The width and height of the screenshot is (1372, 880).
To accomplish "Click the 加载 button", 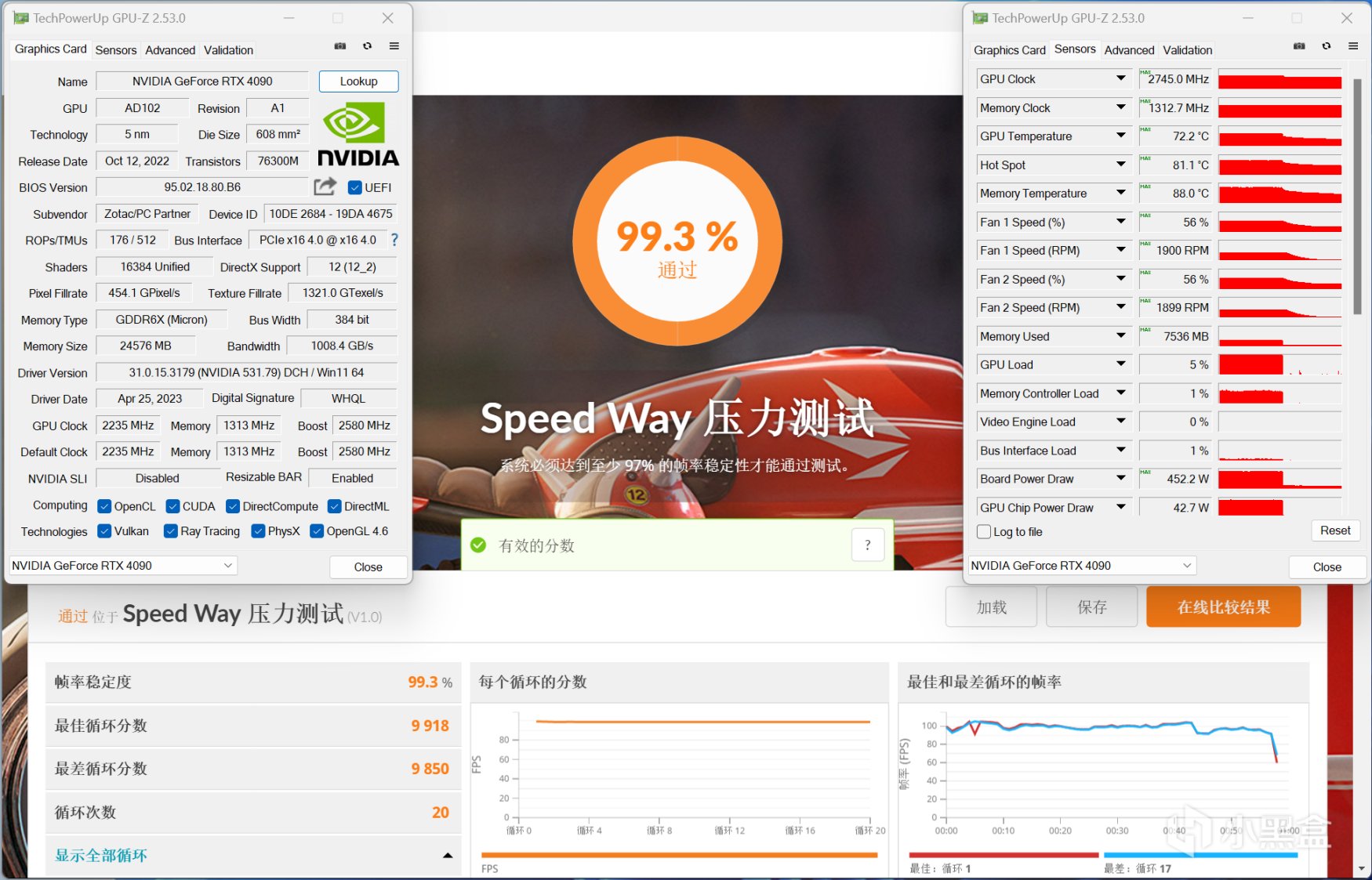I will [x=991, y=607].
